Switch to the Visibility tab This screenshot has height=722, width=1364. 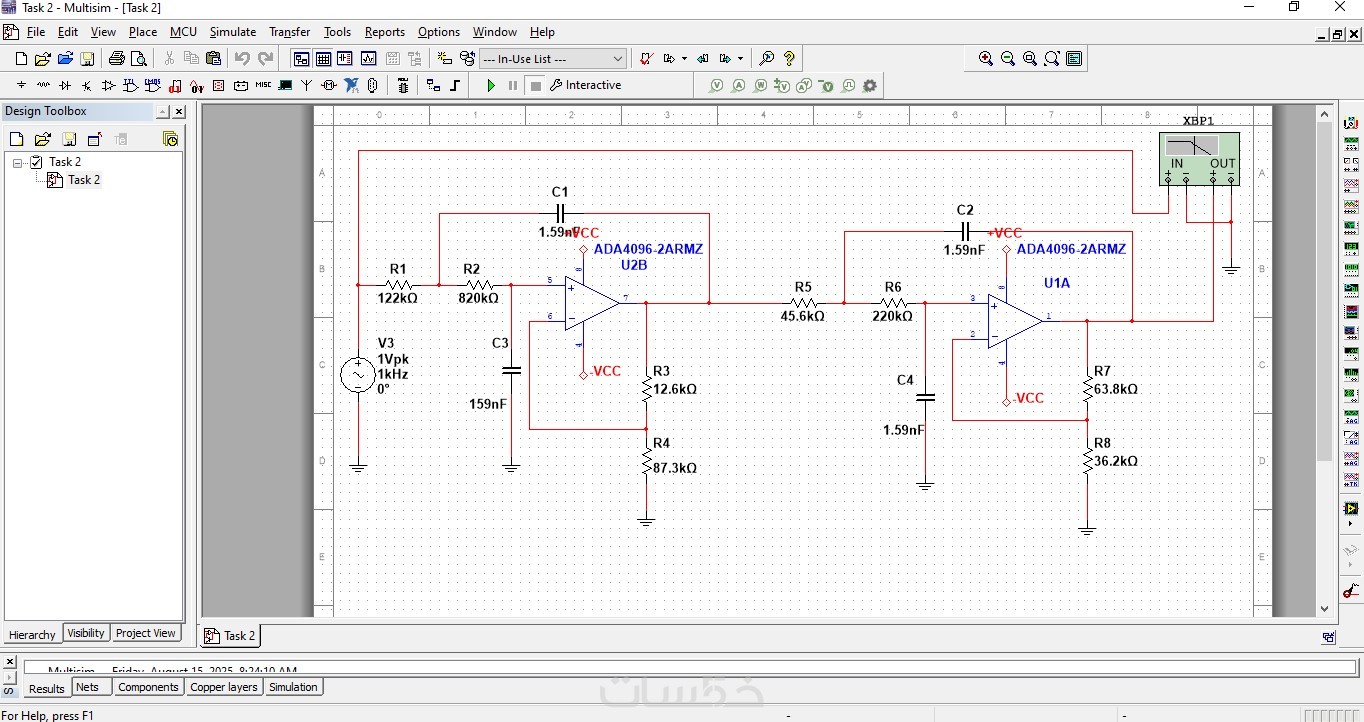tap(85, 633)
